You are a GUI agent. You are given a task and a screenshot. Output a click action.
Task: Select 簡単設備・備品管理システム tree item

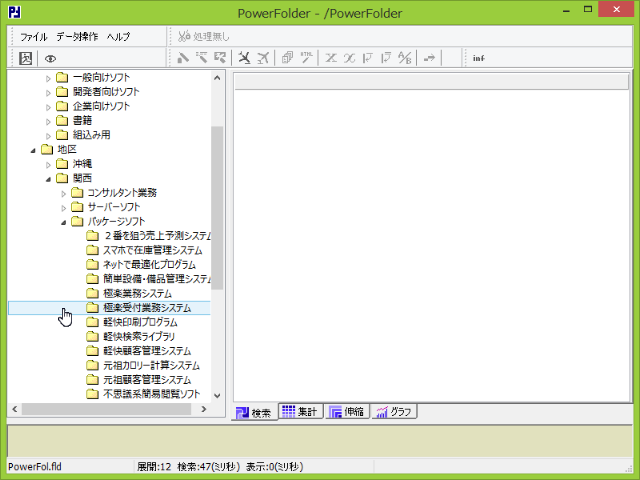pos(157,279)
